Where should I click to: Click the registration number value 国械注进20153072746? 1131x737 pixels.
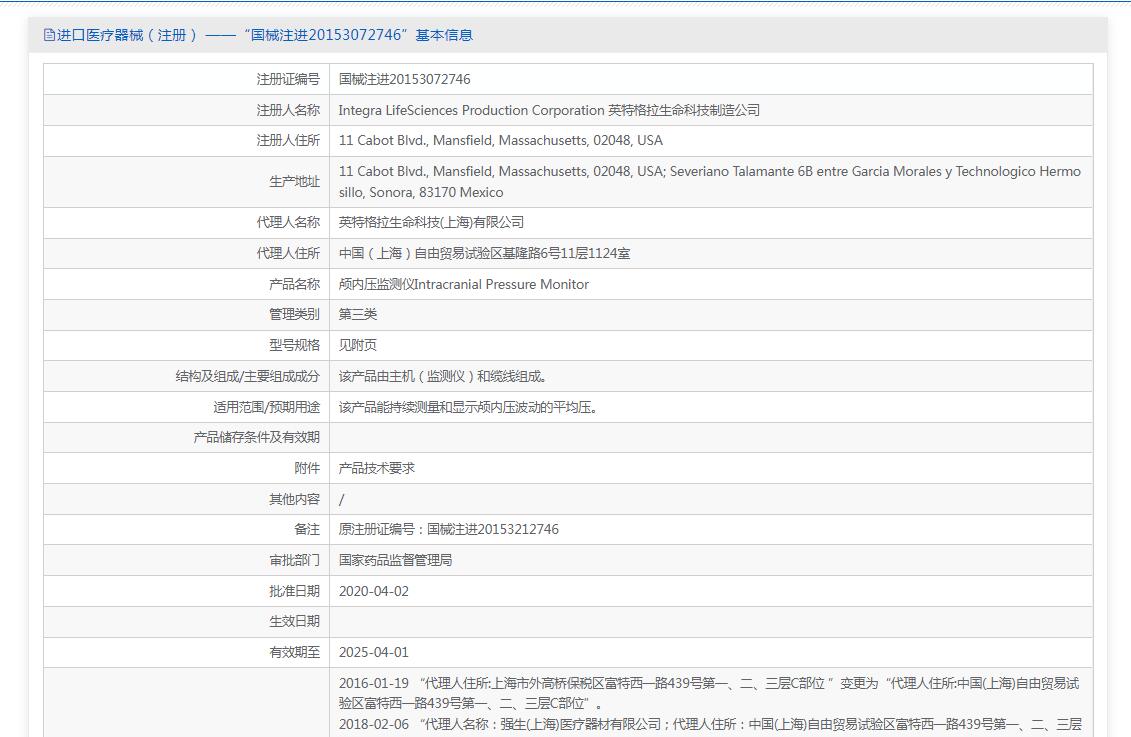pos(404,79)
